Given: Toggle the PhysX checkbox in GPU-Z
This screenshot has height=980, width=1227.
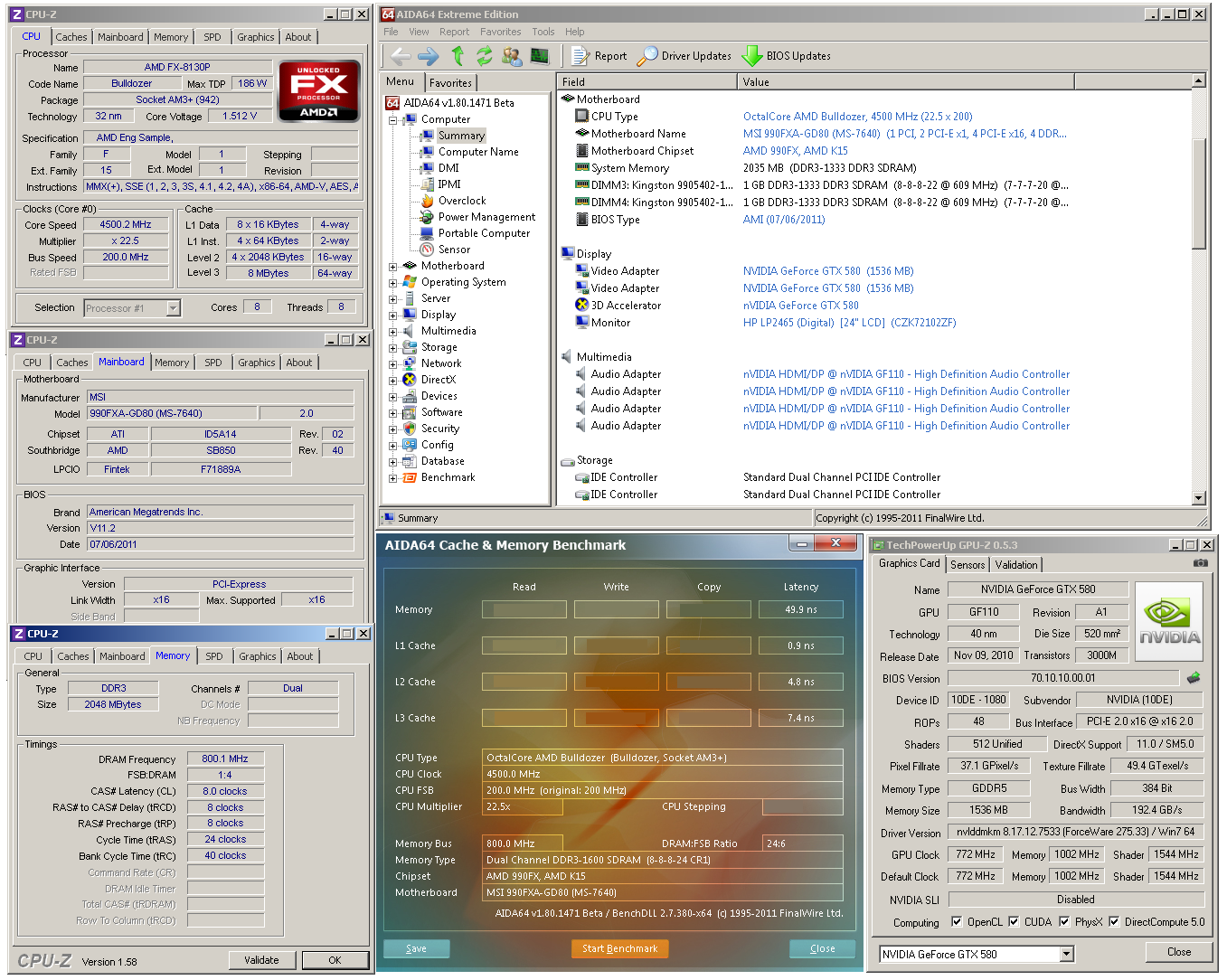Looking at the screenshot, I should tap(1064, 922).
